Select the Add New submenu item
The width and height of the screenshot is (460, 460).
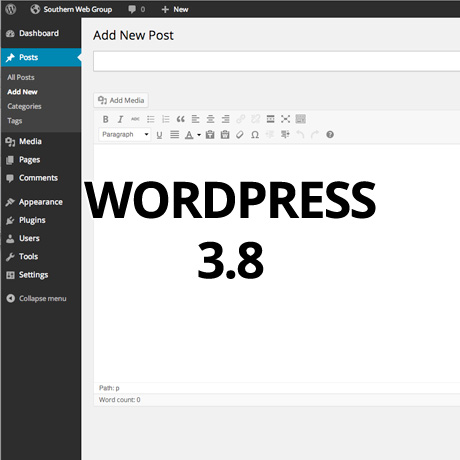22,92
